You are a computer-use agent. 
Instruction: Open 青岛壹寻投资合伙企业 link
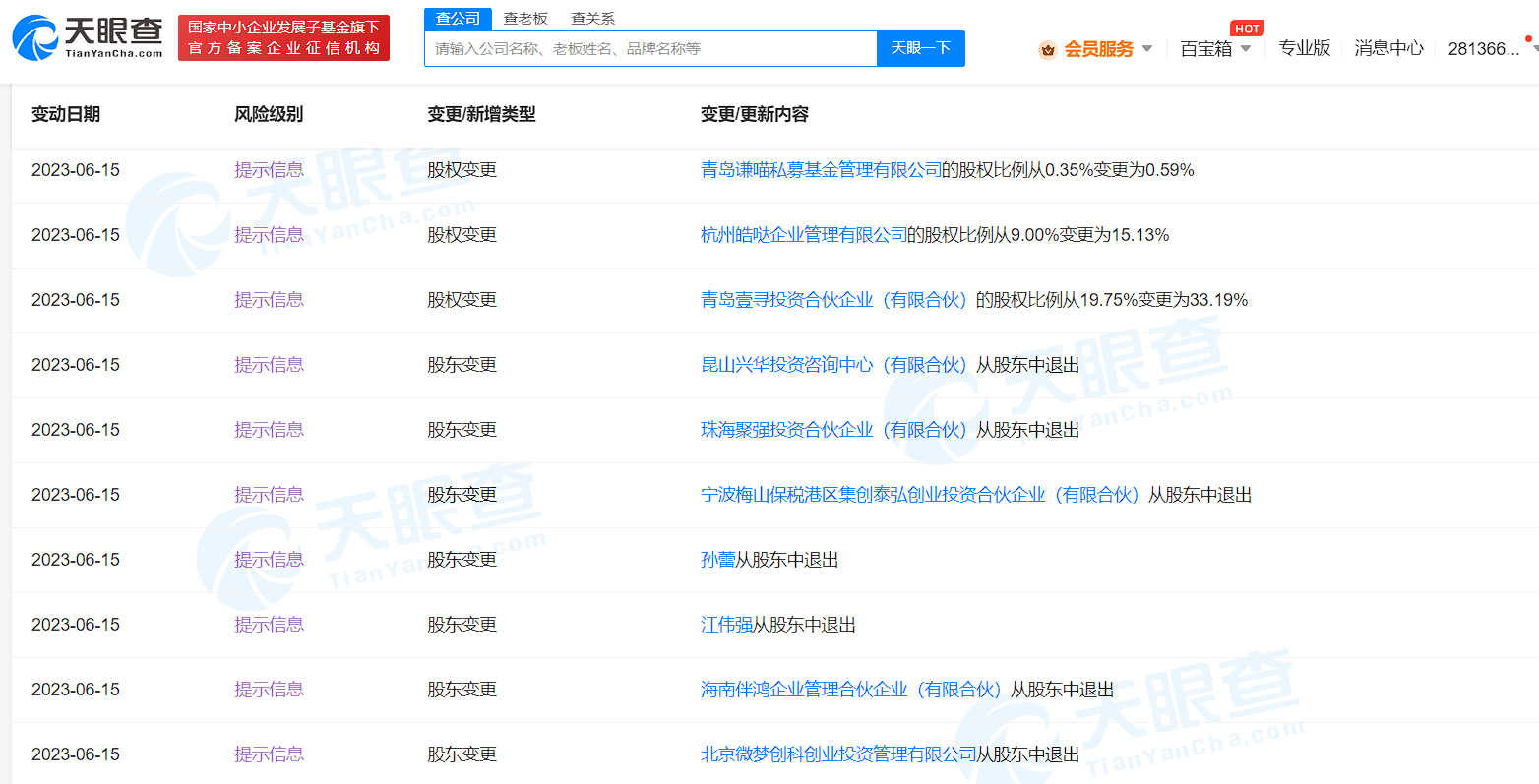pyautogui.click(x=834, y=300)
